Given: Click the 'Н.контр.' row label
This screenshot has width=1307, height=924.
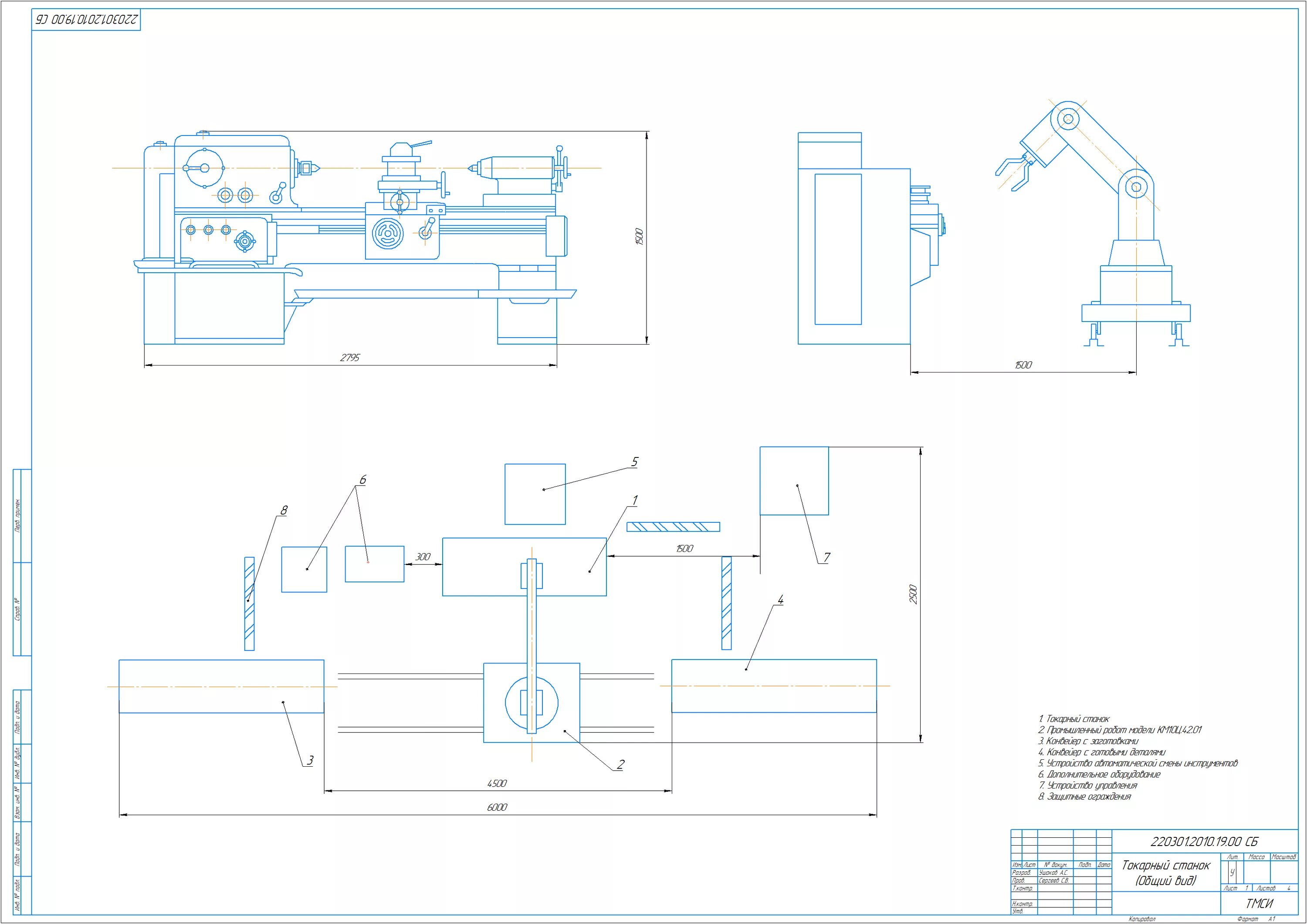Looking at the screenshot, I should [x=1022, y=904].
